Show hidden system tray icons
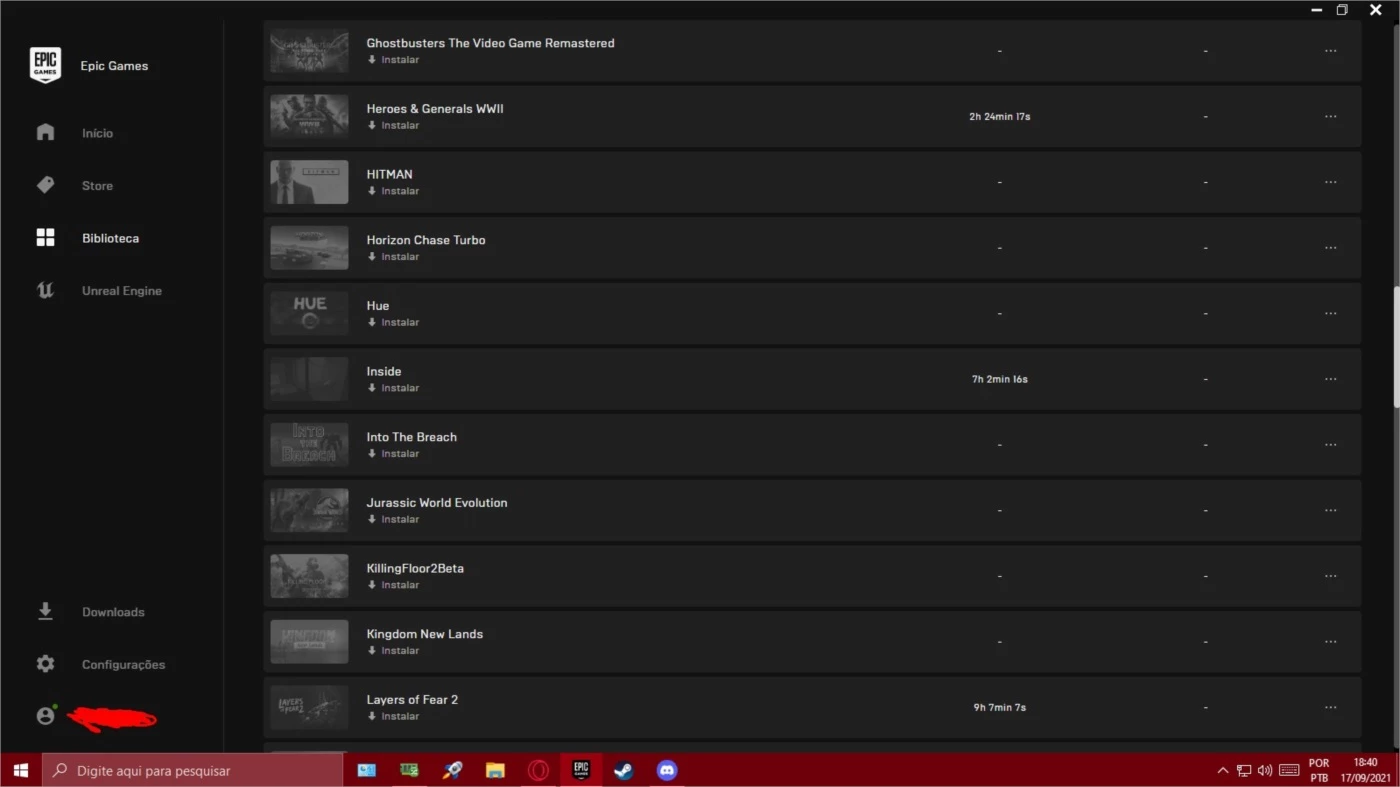The width and height of the screenshot is (1400, 787). (1222, 770)
